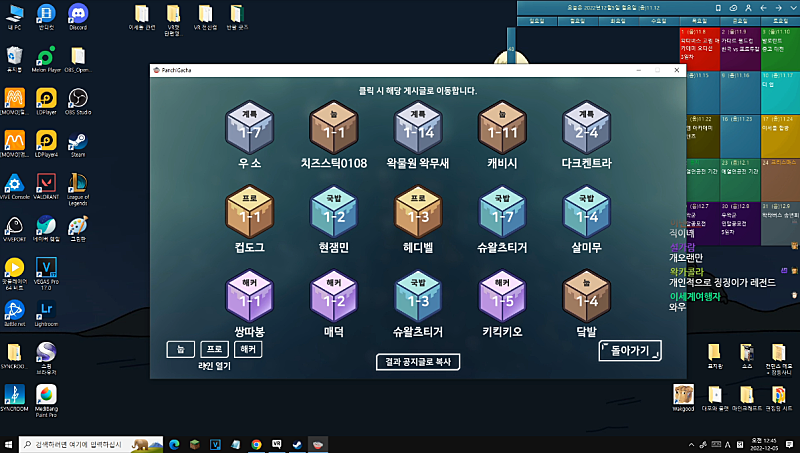Select the green calendar cell for day 3
Screen dimensions: 800x453
point(780,49)
